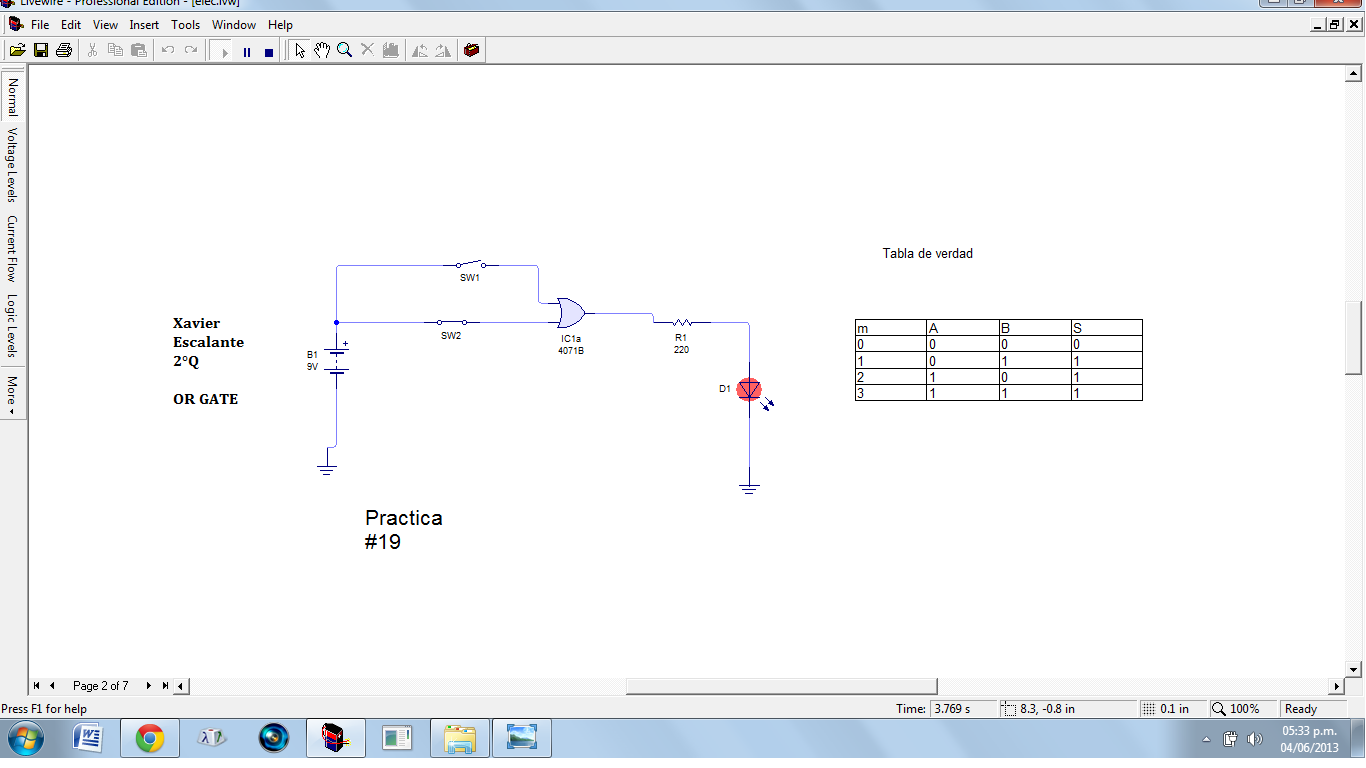
Task: Open the Tools menu
Action: click(x=185, y=24)
